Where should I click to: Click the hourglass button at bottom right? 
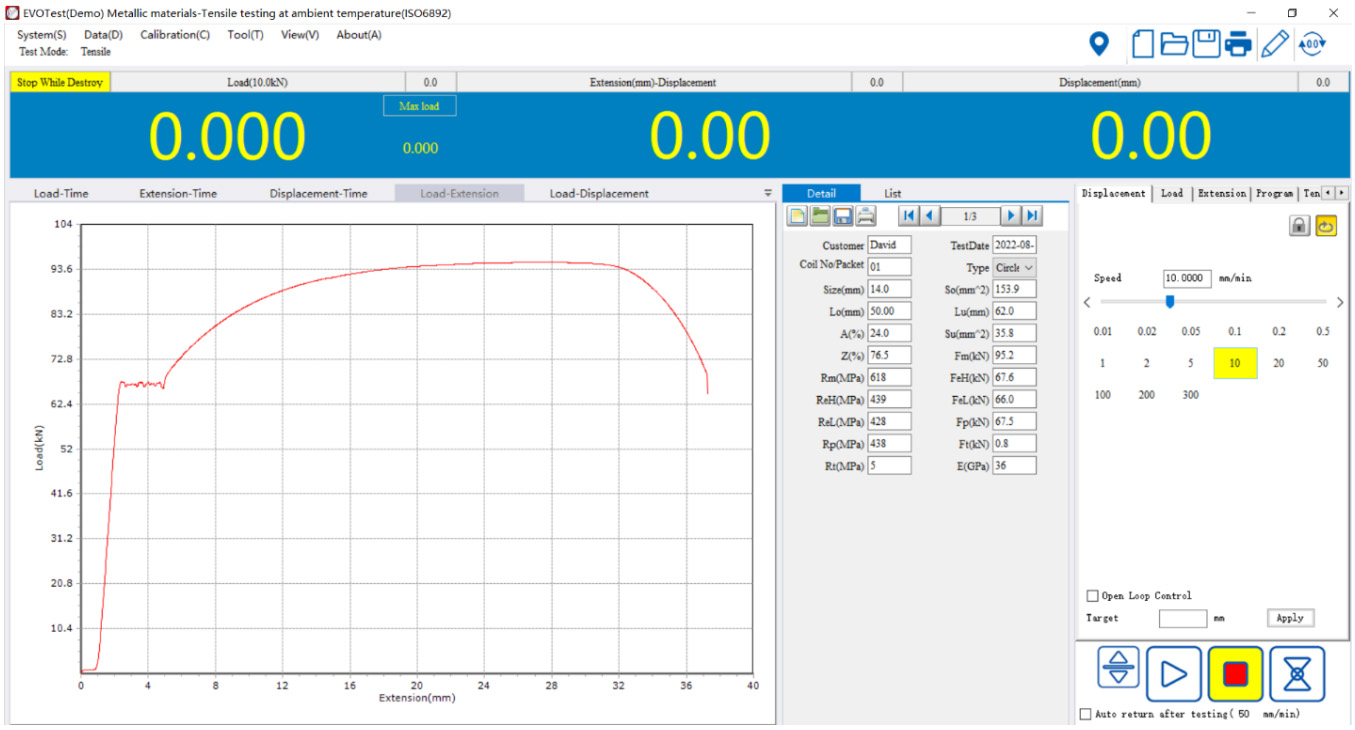coord(1297,674)
